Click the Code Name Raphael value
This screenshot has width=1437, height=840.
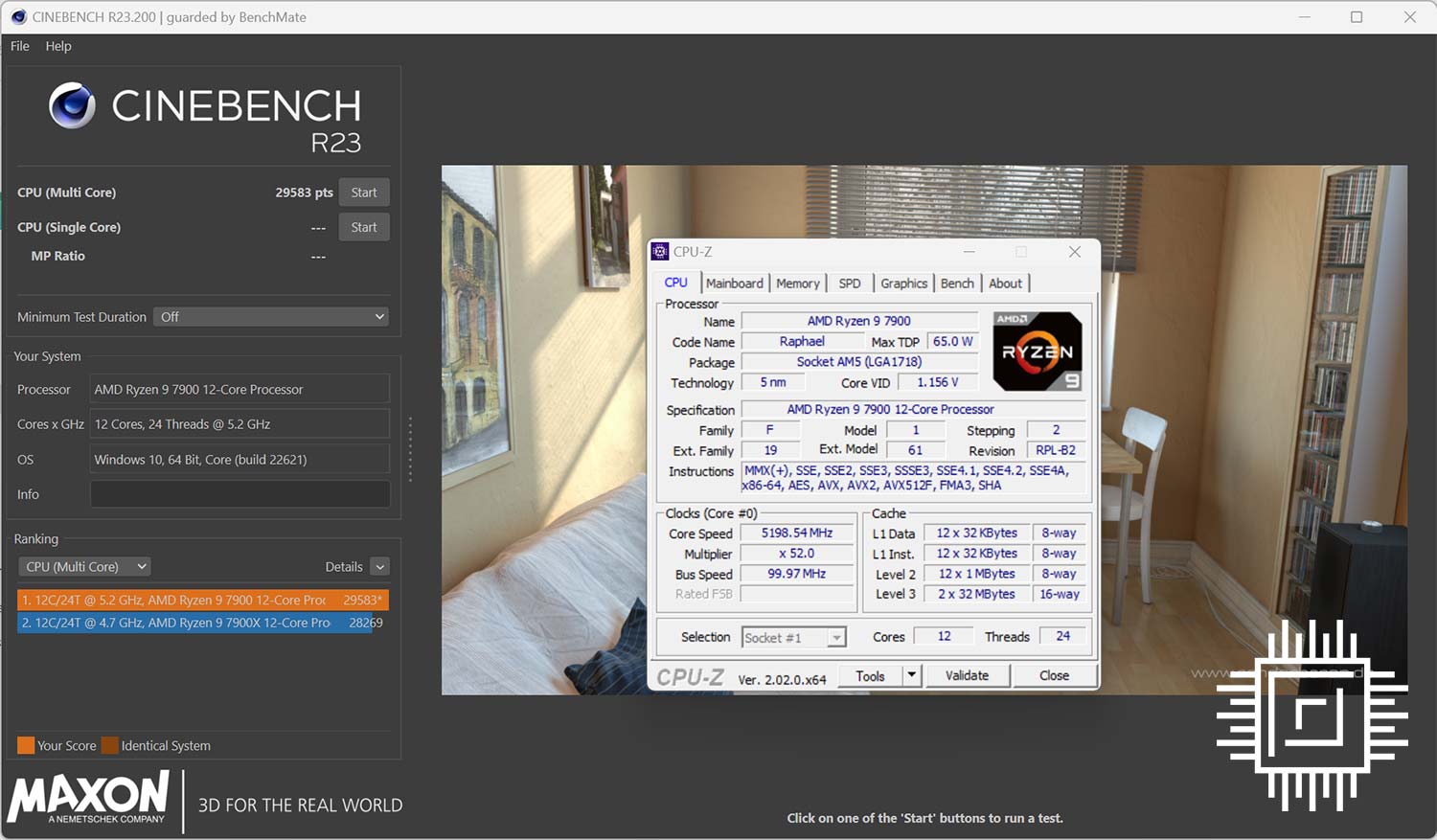tap(802, 341)
